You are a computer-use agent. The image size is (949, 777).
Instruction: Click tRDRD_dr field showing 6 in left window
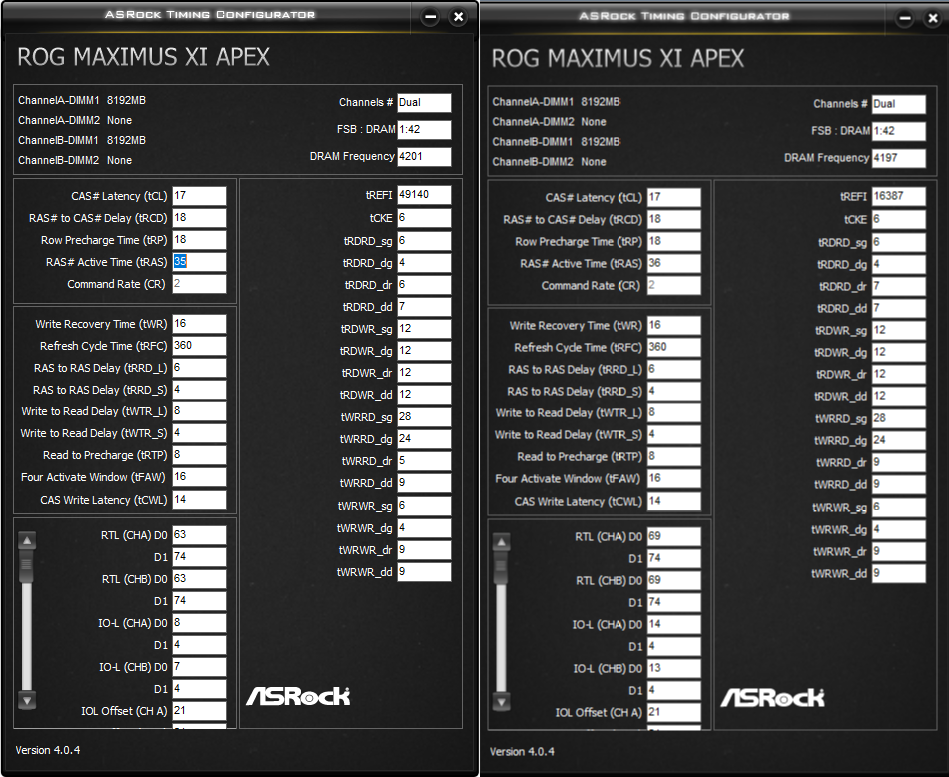(424, 285)
